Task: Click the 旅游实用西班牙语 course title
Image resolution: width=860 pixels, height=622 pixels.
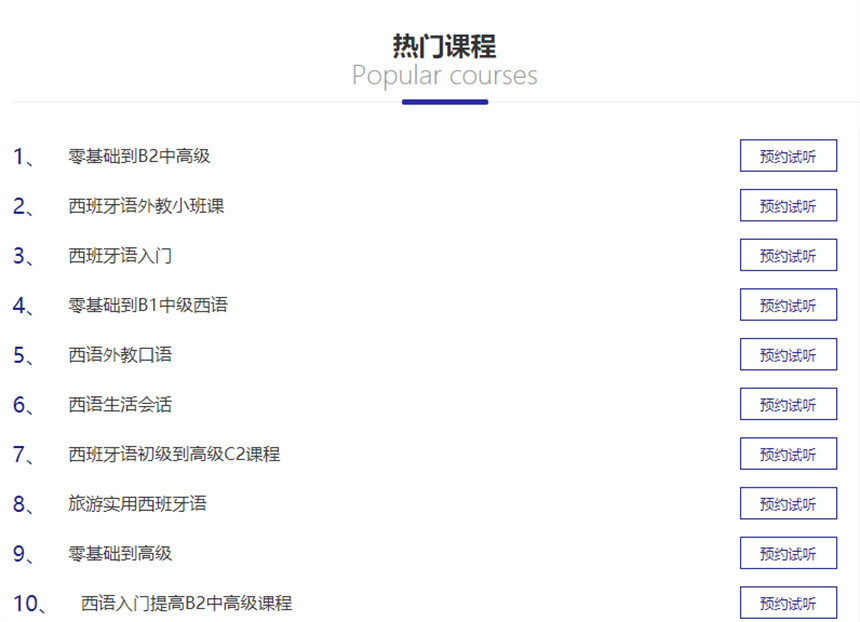Action: pyautogui.click(x=137, y=504)
